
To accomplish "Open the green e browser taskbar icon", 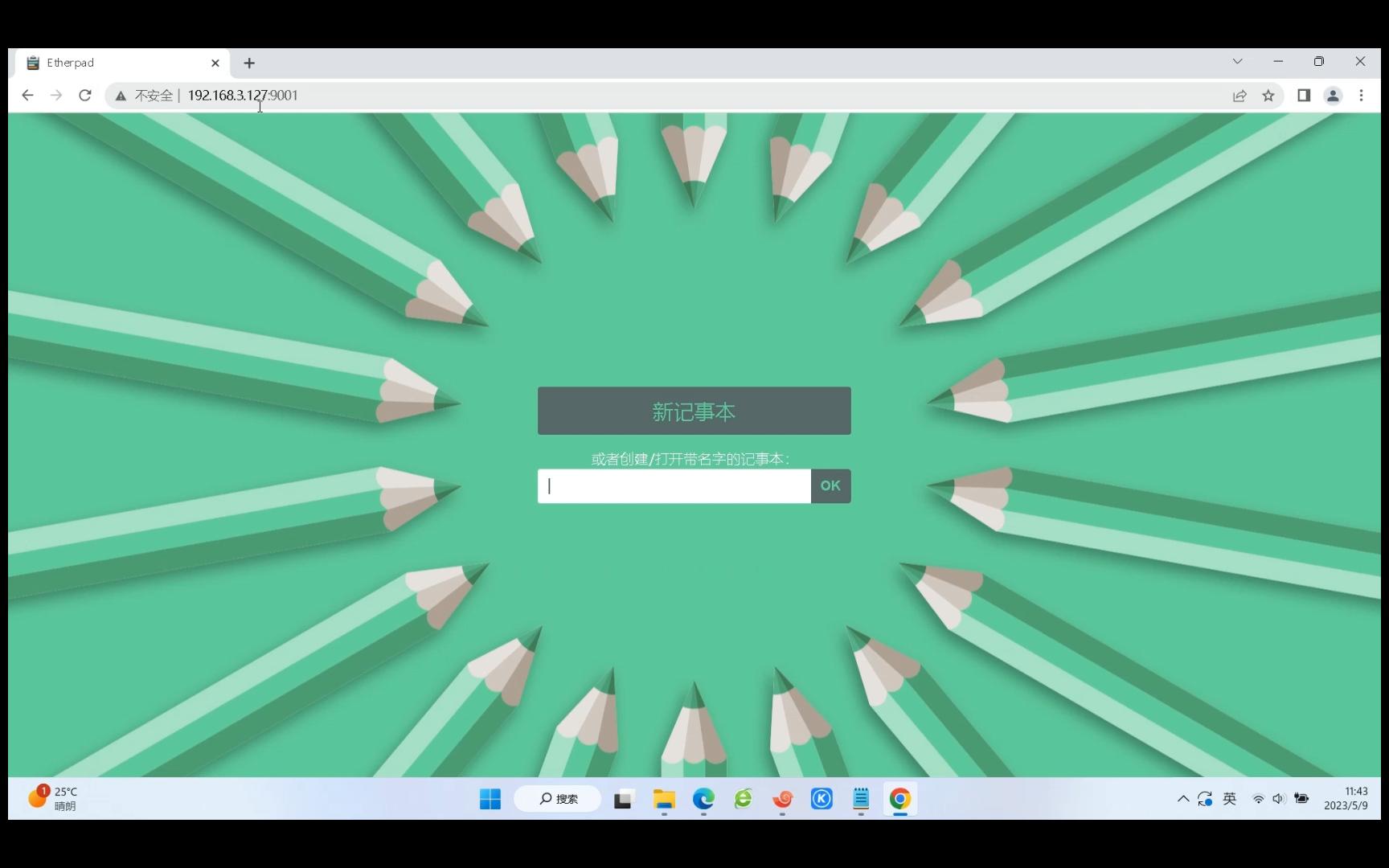I will (743, 799).
